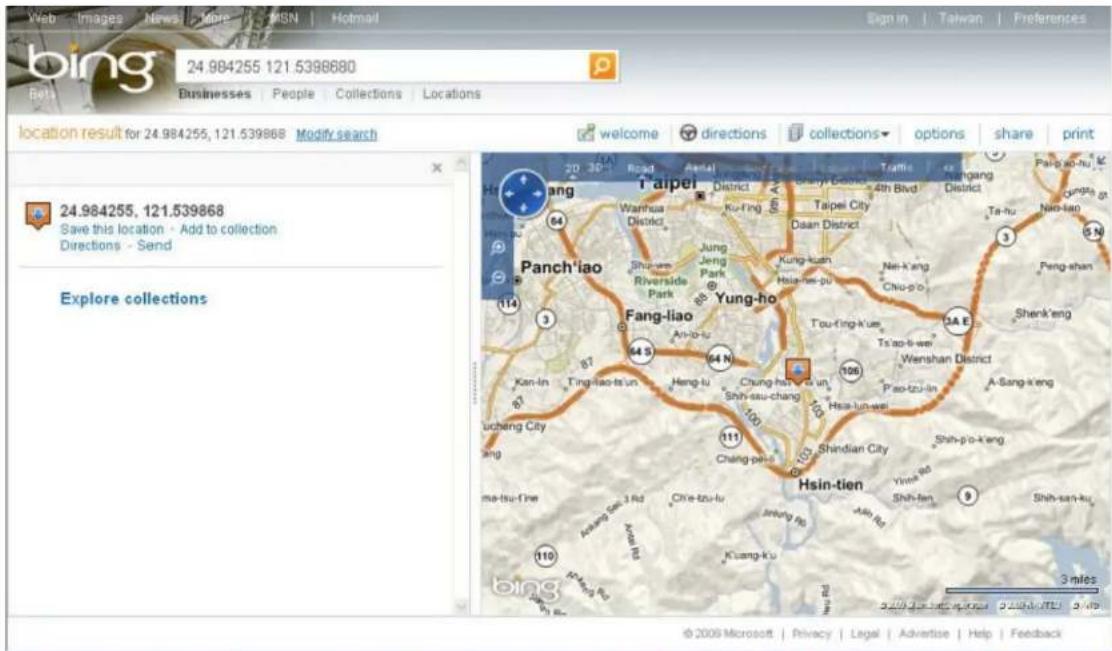This screenshot has height=651, width=1112.
Task: Click the collections book icon
Action: click(x=796, y=133)
